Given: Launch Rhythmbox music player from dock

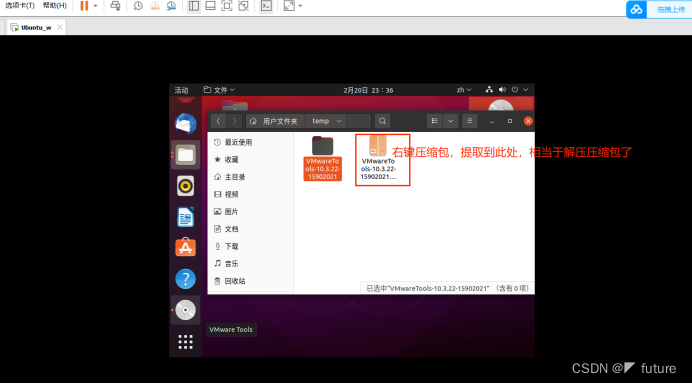Looking at the screenshot, I should [x=185, y=186].
